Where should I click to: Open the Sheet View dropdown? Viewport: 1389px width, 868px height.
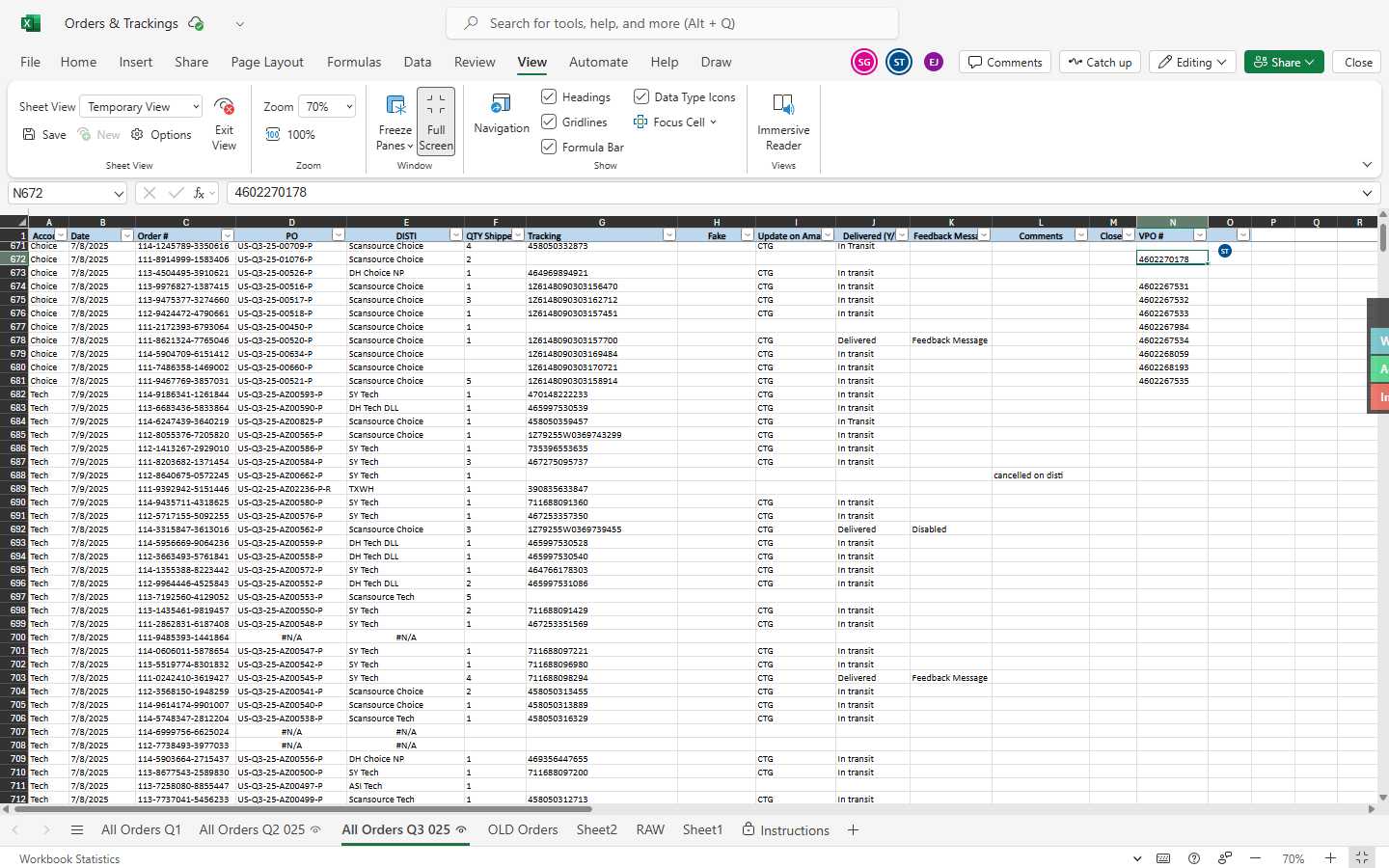coord(141,106)
